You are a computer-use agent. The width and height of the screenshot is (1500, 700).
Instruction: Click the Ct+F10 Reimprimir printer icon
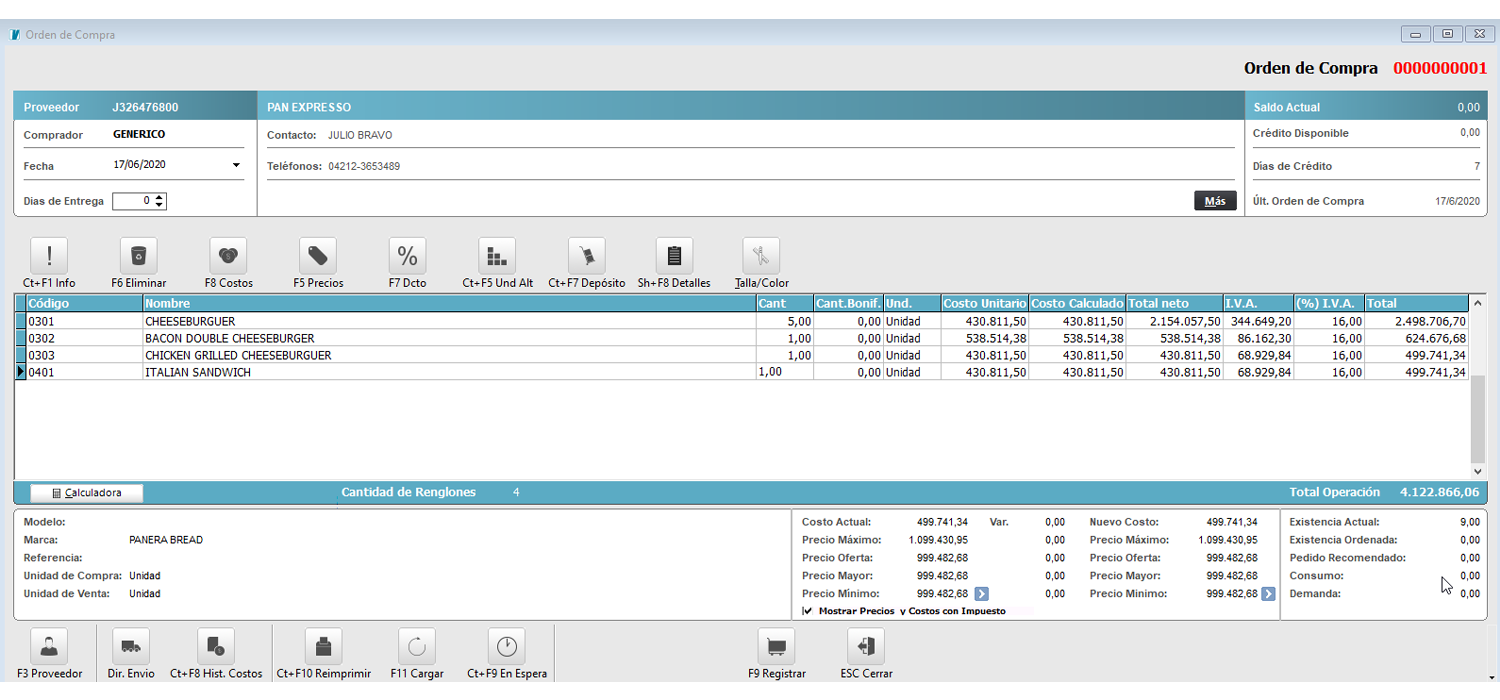click(323, 647)
